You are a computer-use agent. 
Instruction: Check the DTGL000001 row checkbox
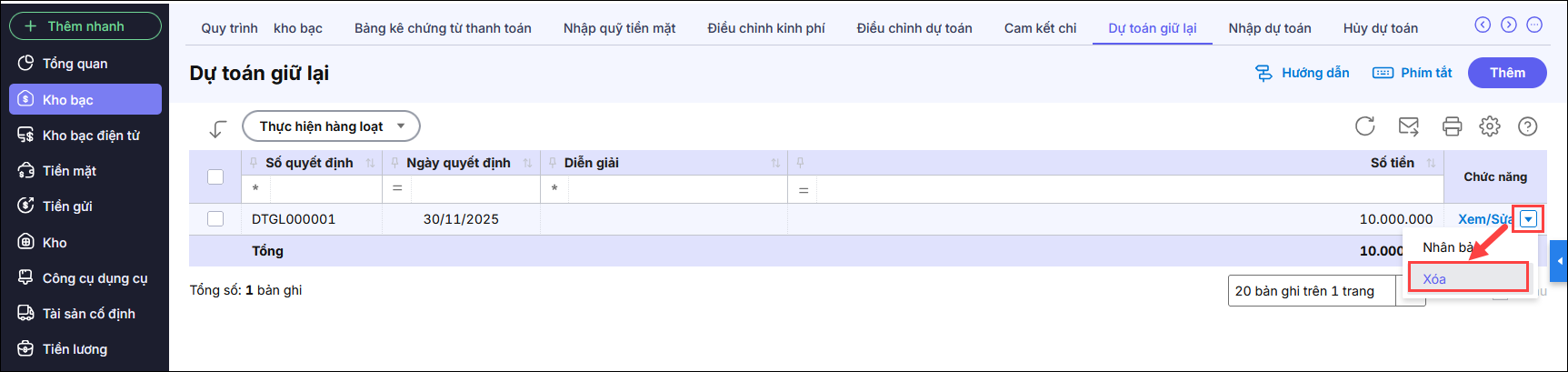coord(215,219)
